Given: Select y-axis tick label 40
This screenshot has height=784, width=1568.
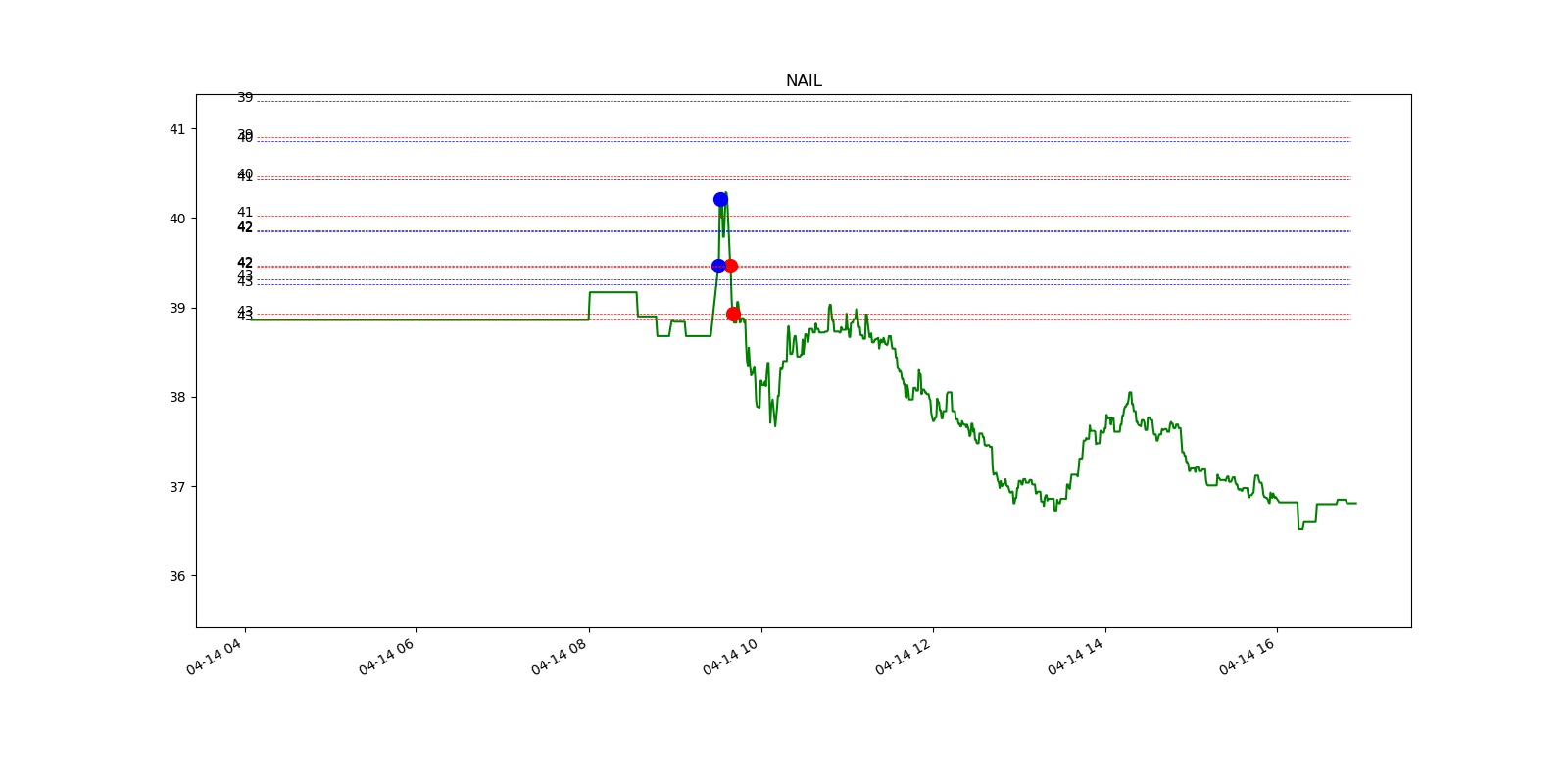Looking at the screenshot, I should (x=177, y=219).
